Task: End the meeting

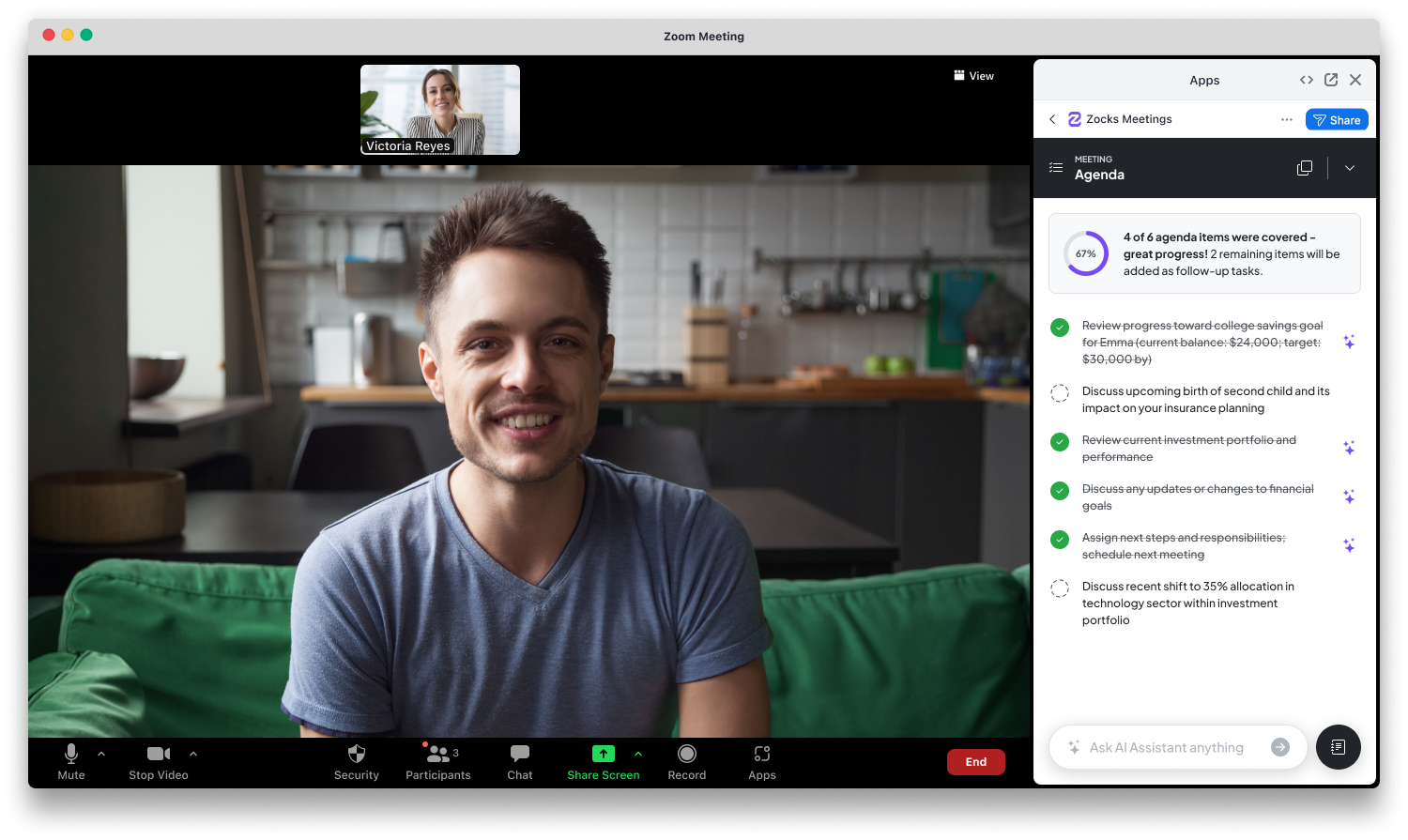Action: [x=975, y=762]
